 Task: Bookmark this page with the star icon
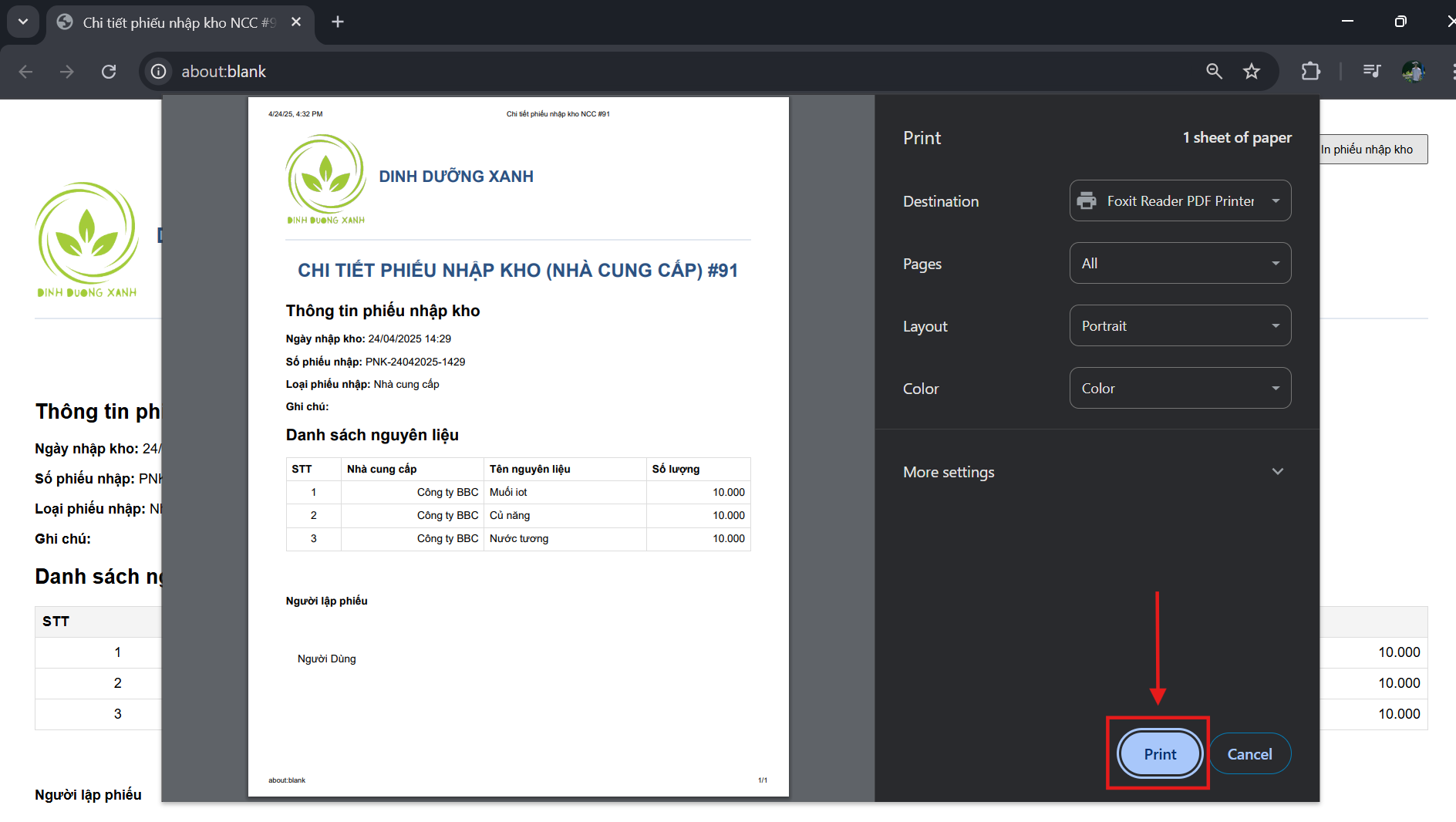1251,72
